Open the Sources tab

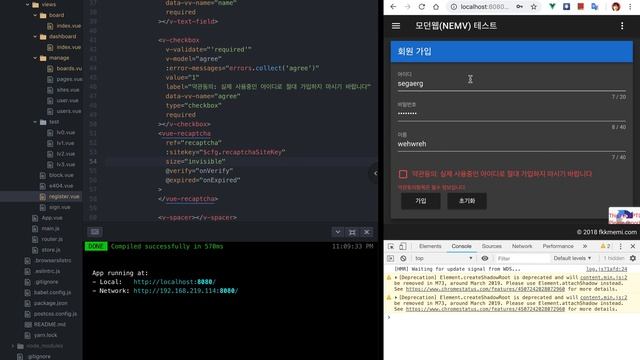pos(491,246)
